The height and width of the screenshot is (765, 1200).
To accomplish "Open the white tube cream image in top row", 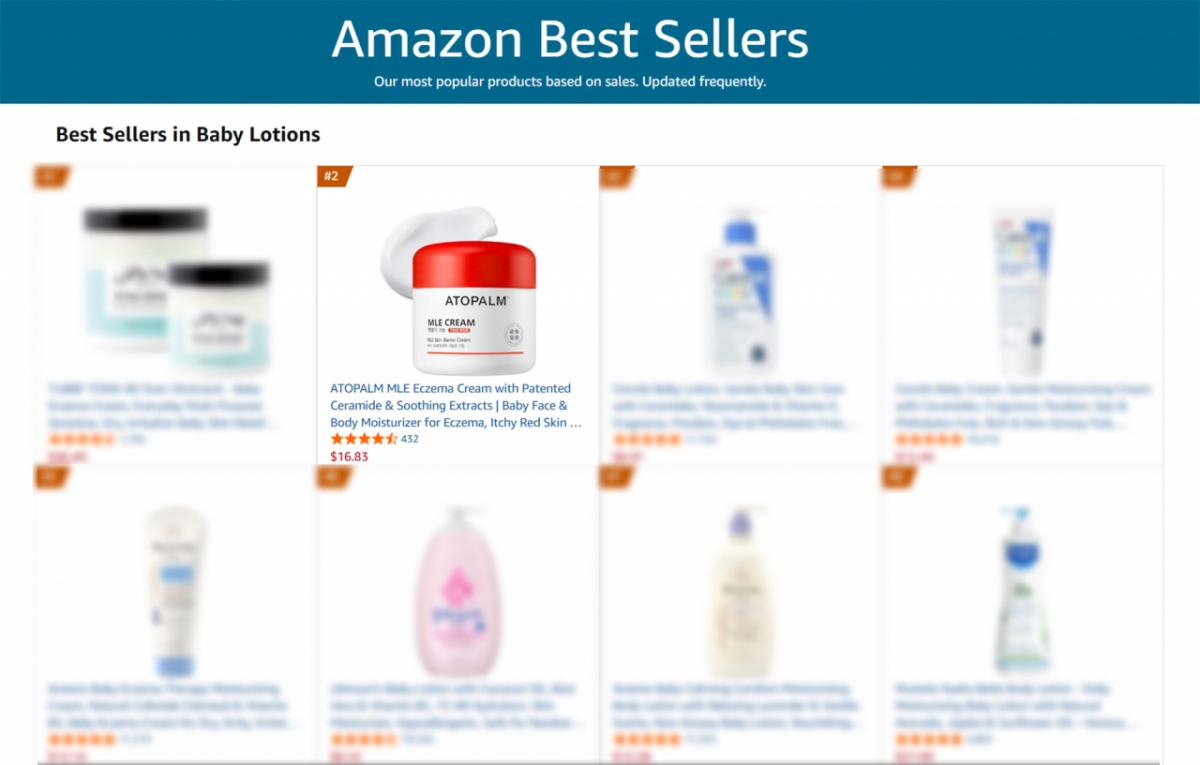I will pyautogui.click(x=1022, y=290).
